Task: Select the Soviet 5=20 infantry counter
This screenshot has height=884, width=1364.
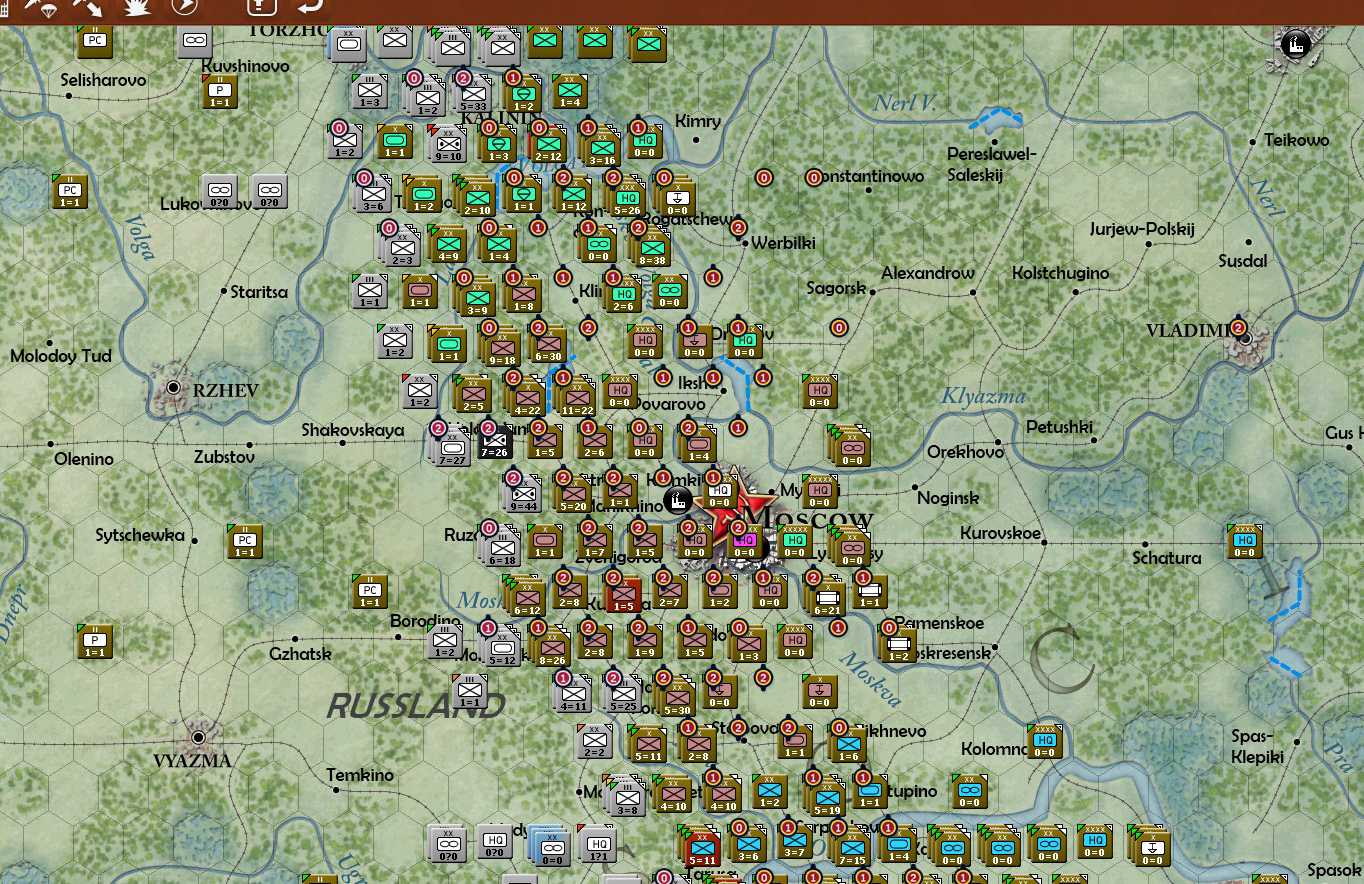Action: pos(574,494)
